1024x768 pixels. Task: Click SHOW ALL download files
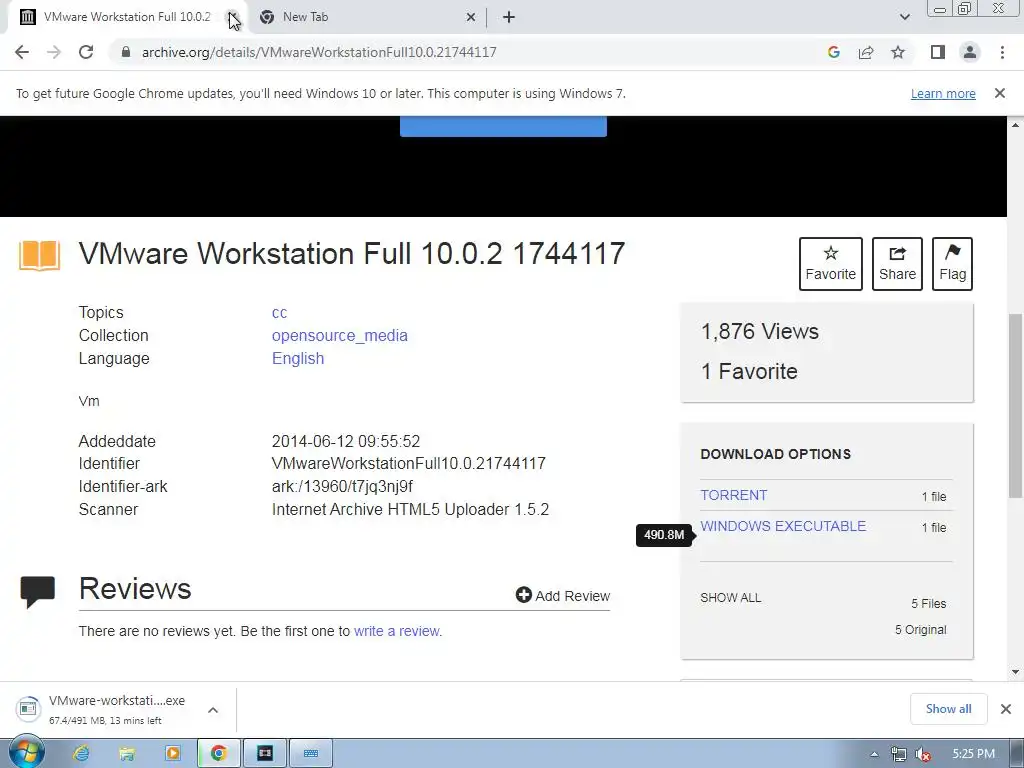tap(731, 598)
